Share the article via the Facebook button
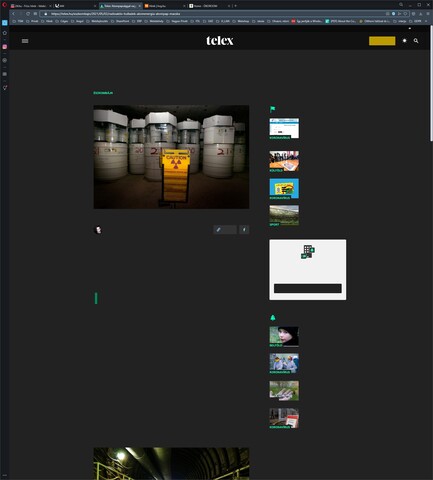Image resolution: width=433 pixels, height=480 pixels. click(244, 230)
